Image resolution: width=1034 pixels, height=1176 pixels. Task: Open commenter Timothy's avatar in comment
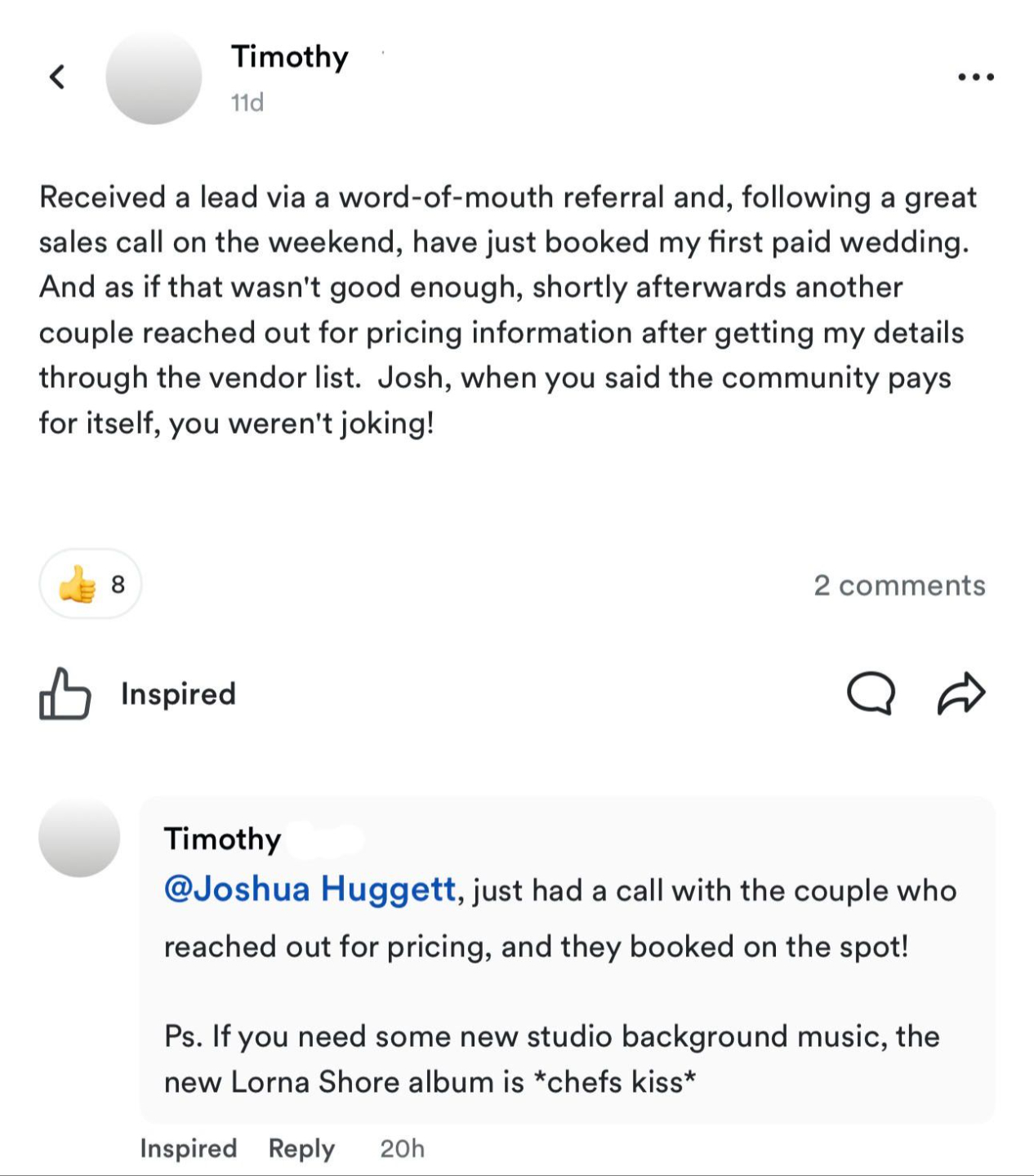[x=79, y=838]
